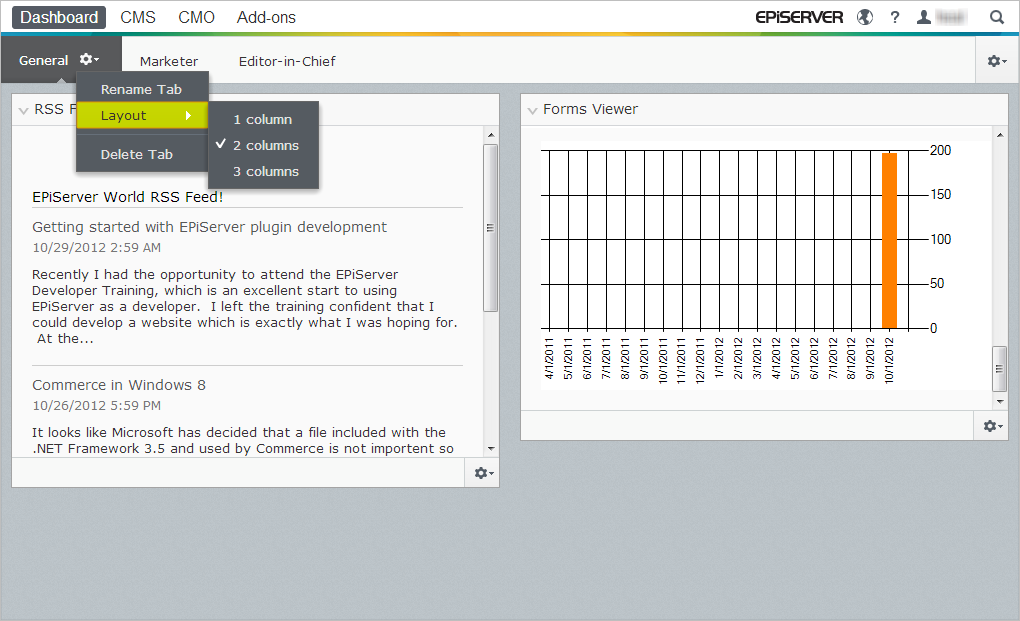Image resolution: width=1020 pixels, height=621 pixels.
Task: Open the CMS top menu
Action: coord(138,18)
